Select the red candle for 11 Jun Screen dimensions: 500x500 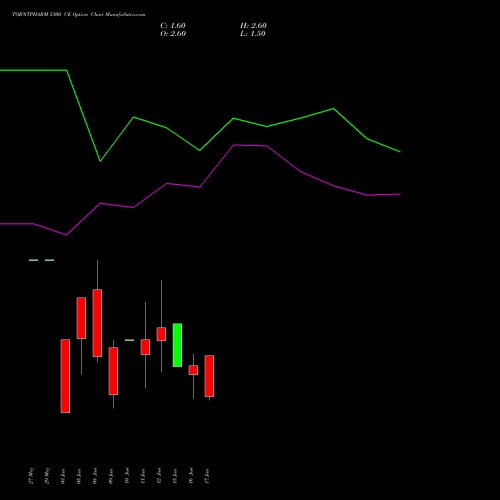[145, 347]
